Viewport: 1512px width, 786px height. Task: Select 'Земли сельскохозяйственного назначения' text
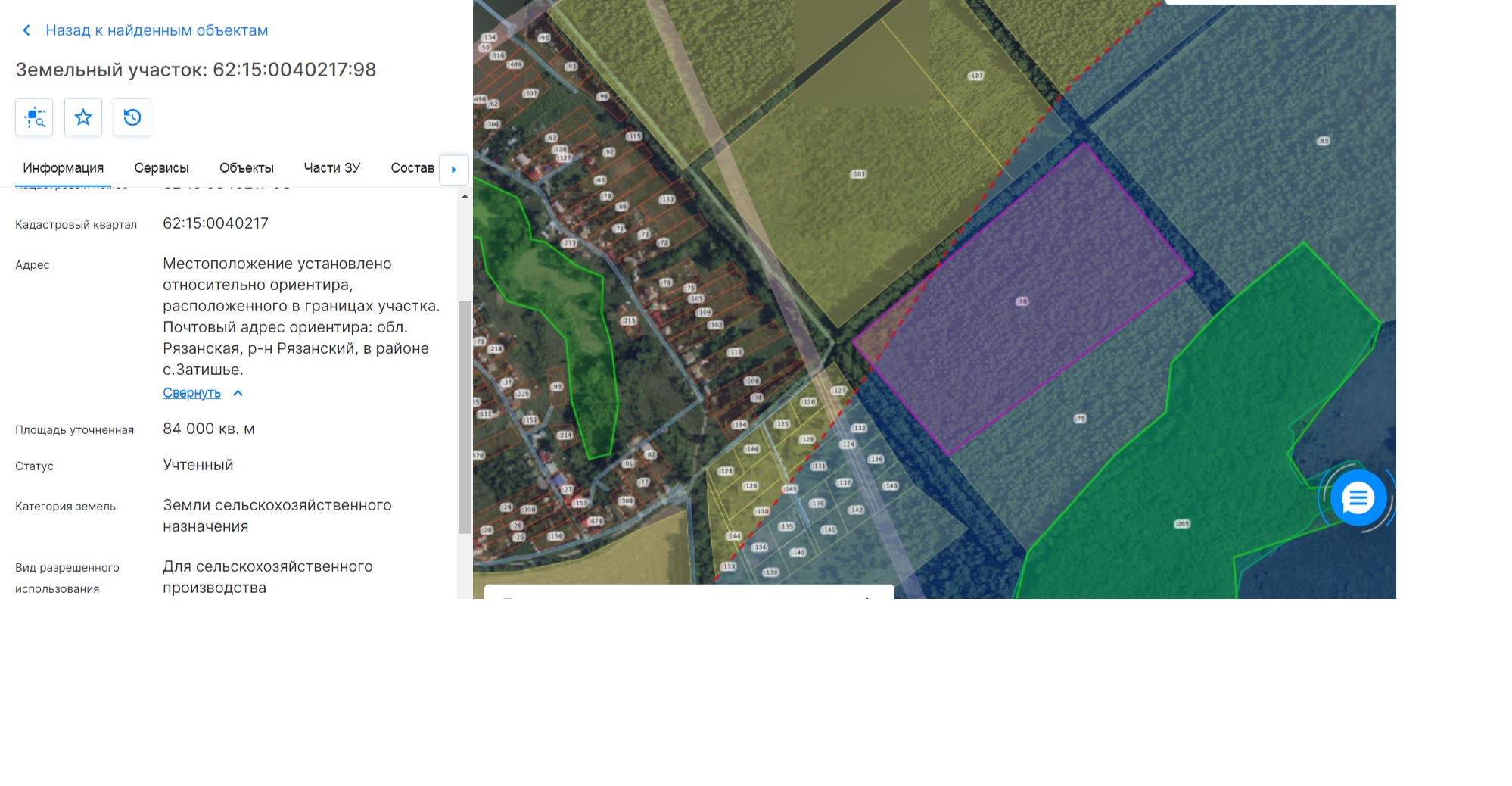pos(277,516)
